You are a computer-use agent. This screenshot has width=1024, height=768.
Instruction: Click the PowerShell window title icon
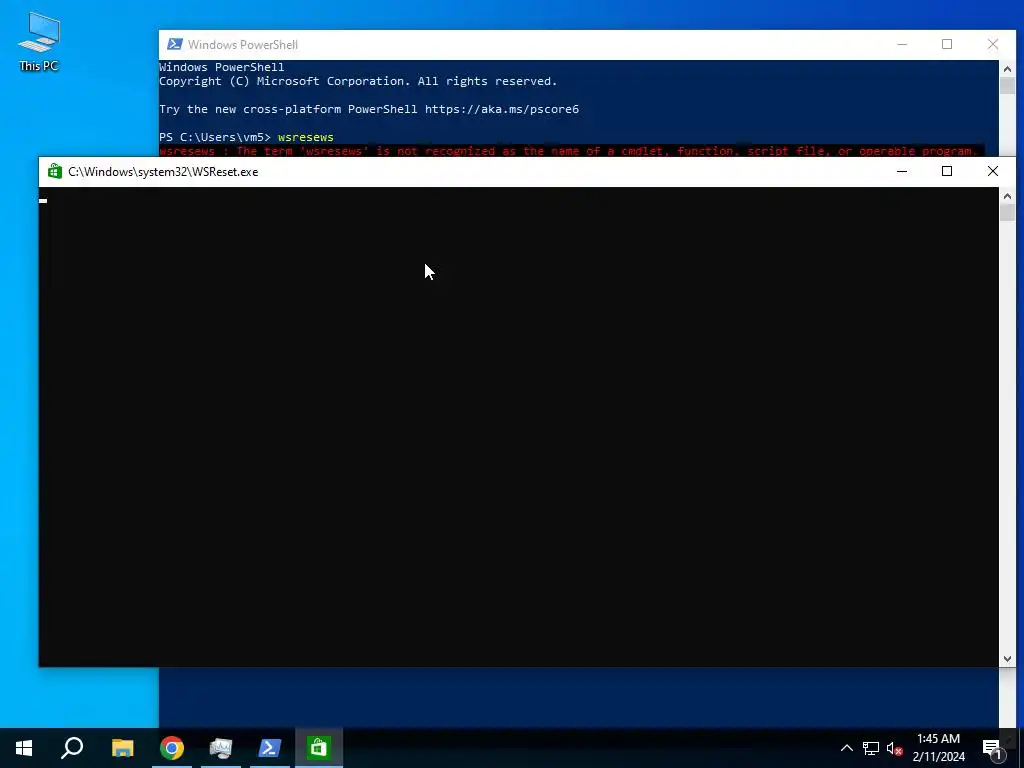[174, 44]
